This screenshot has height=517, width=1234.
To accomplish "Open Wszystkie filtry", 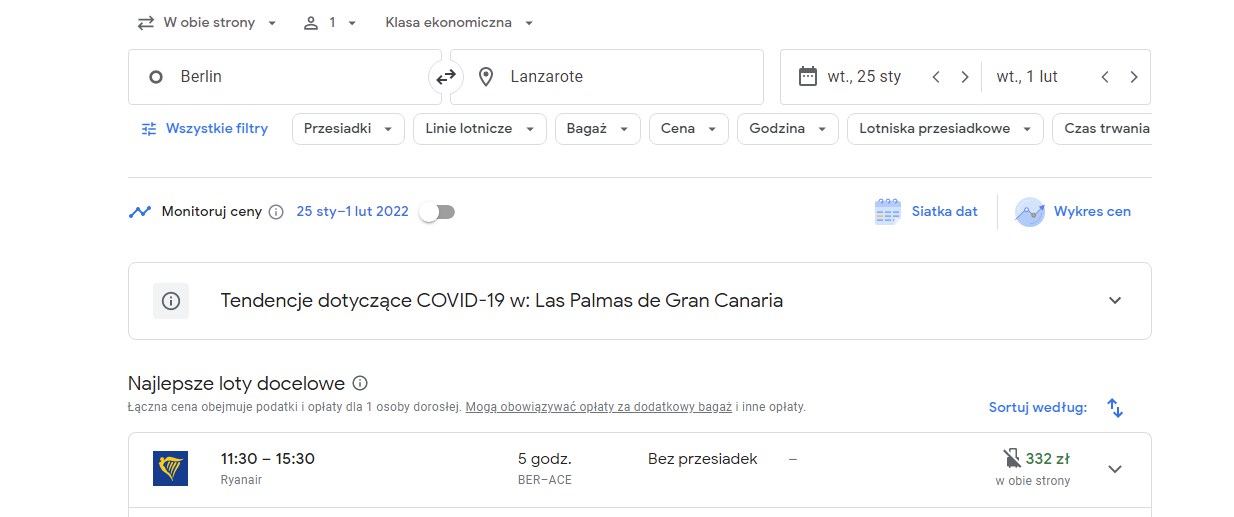I will (204, 129).
